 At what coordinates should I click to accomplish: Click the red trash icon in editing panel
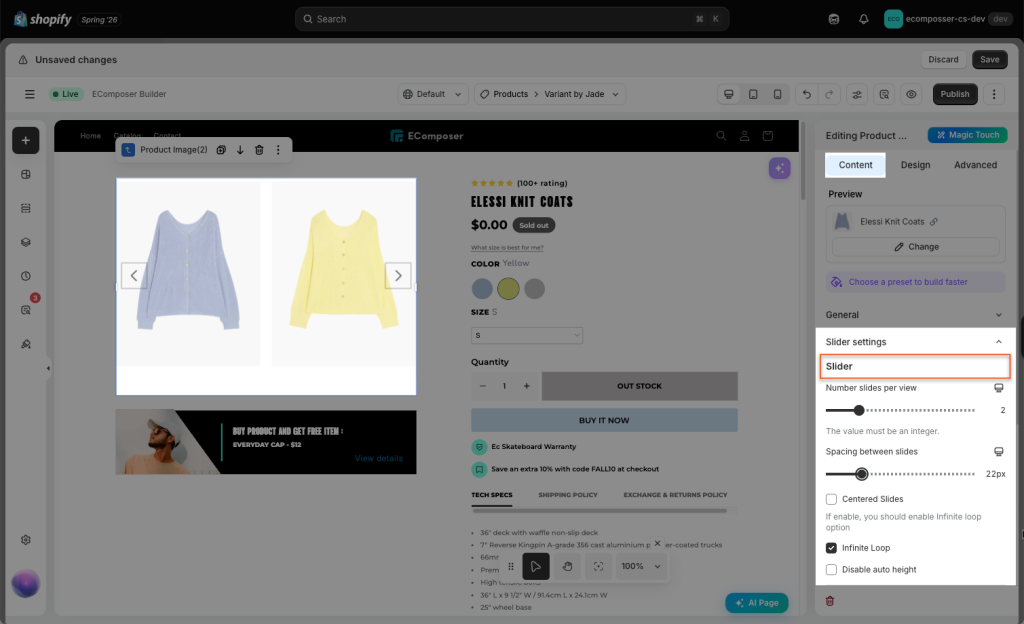pos(829,601)
